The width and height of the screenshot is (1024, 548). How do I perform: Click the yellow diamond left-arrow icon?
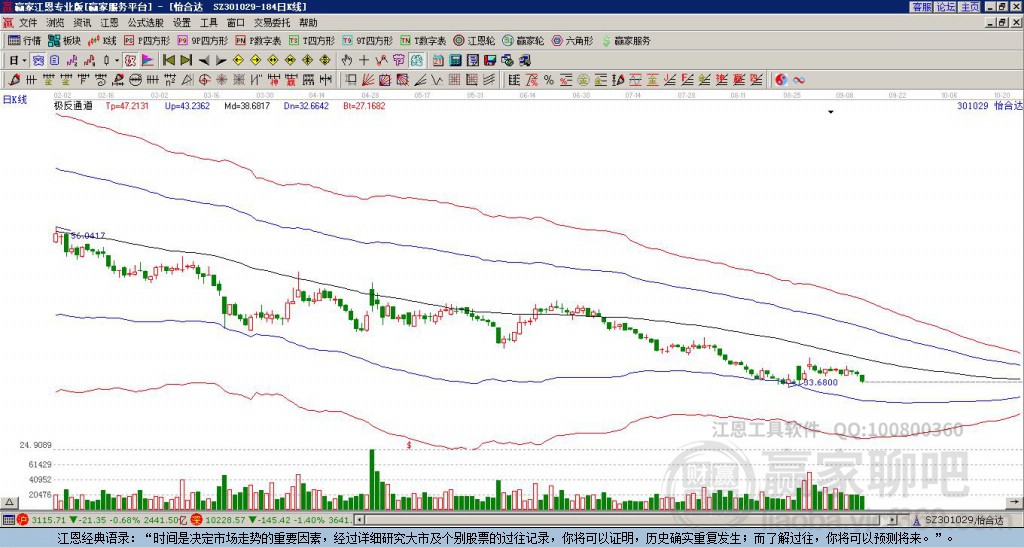pos(238,61)
